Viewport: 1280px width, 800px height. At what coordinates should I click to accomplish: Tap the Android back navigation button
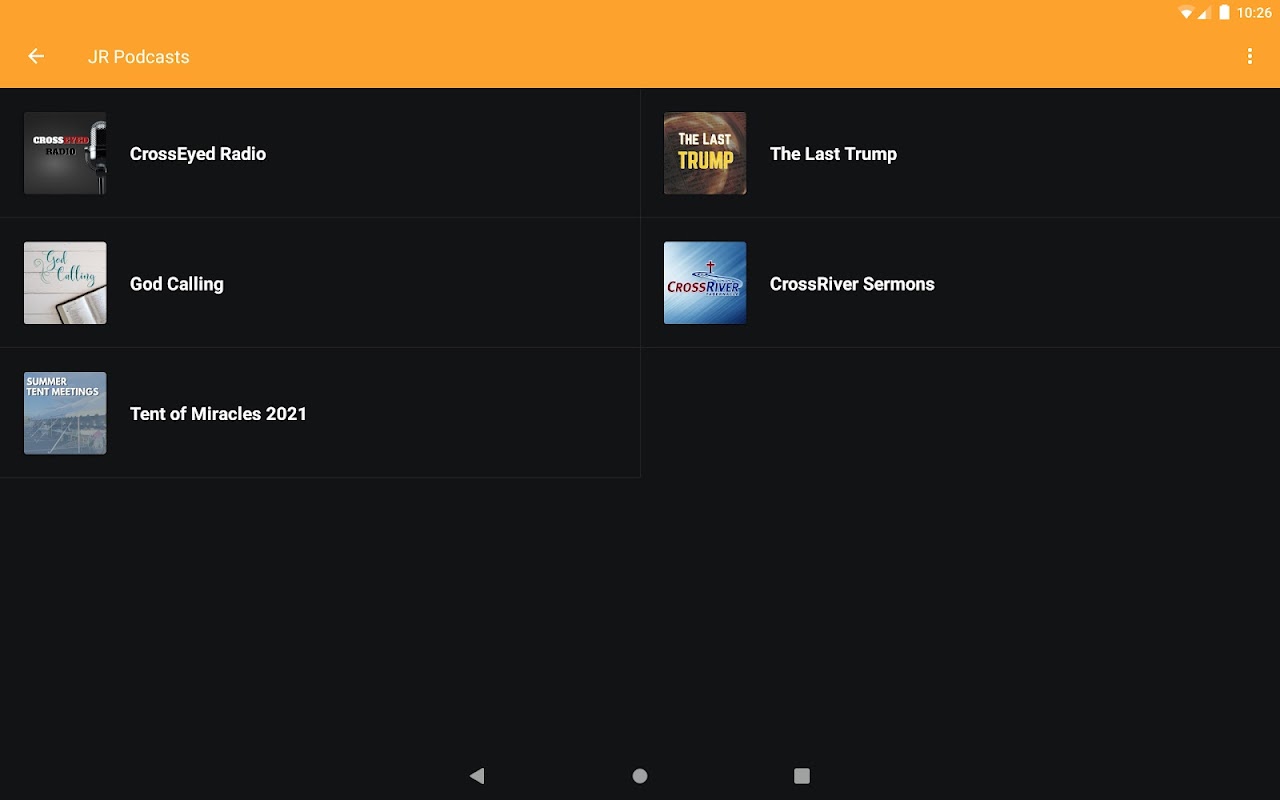(x=477, y=775)
